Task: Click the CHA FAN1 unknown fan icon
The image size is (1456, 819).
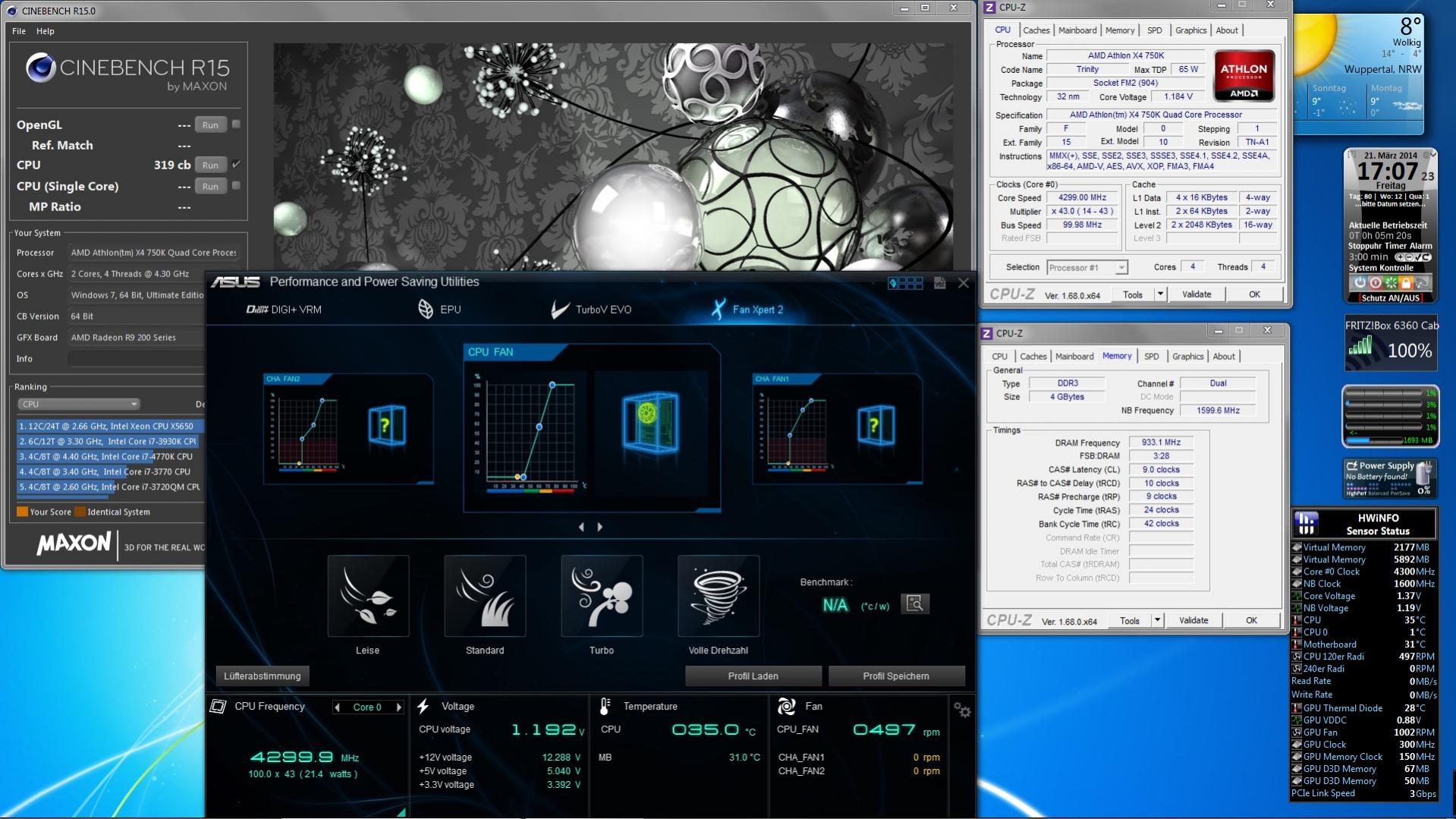Action: [x=876, y=426]
